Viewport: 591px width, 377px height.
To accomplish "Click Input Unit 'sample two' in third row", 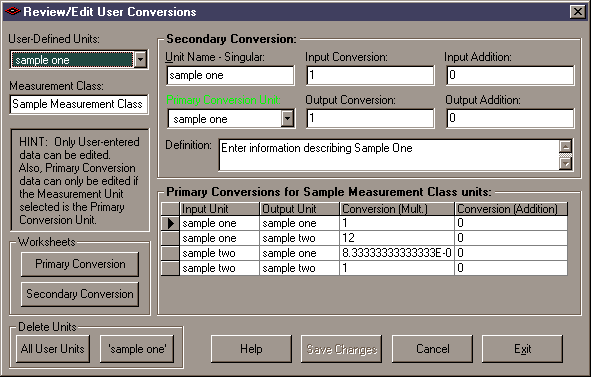I will pyautogui.click(x=219, y=253).
